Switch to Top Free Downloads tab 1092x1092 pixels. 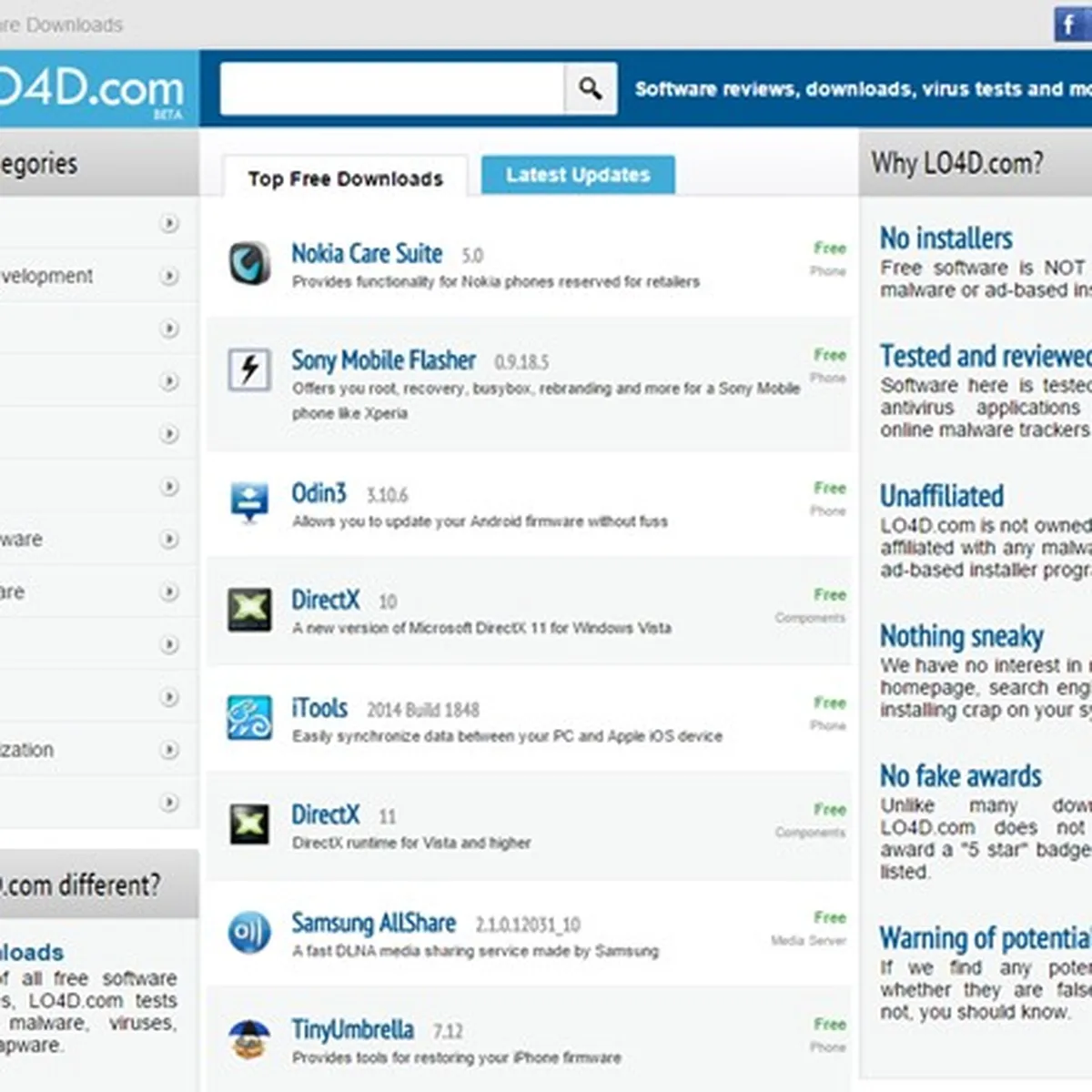pos(345,178)
